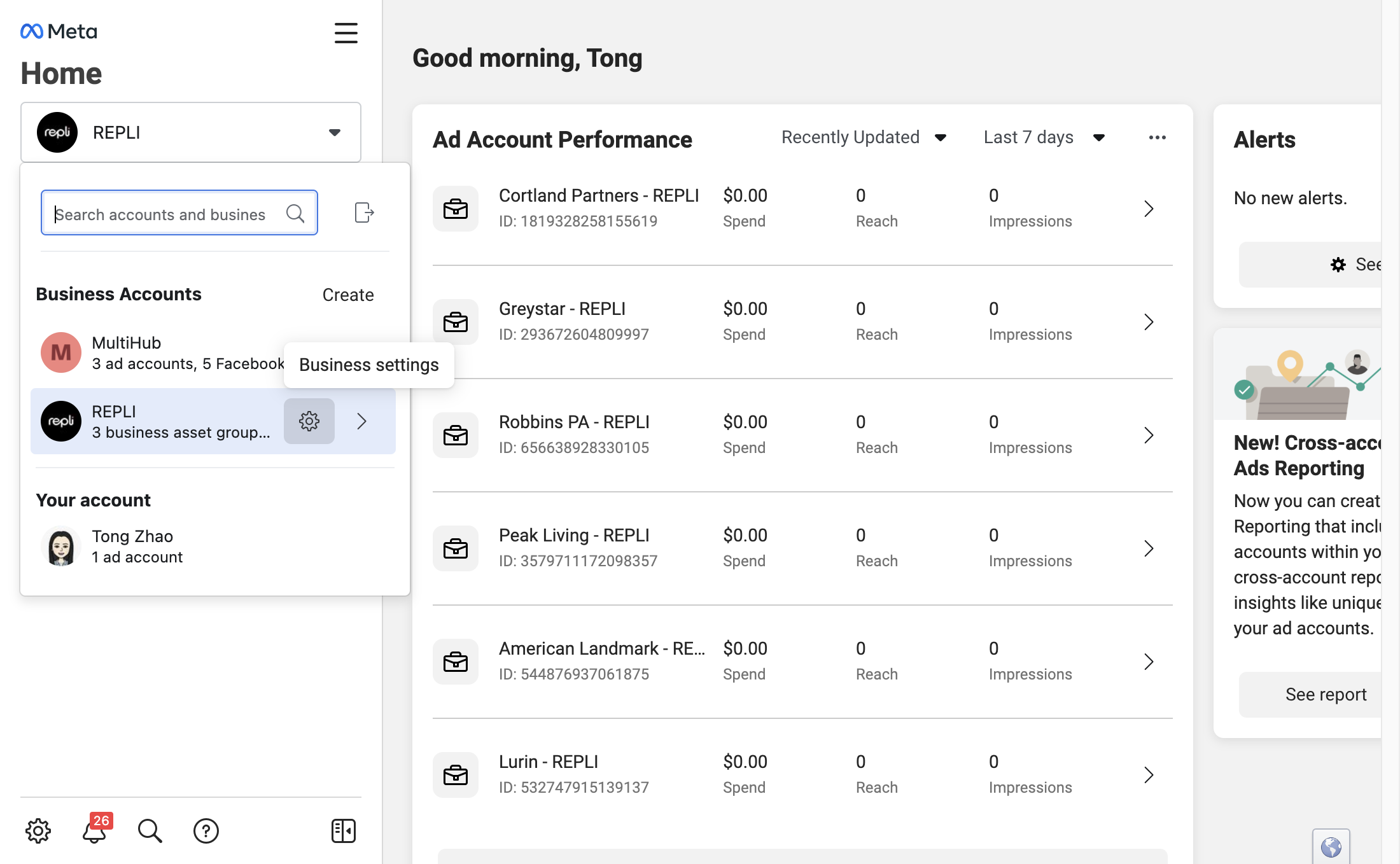Expand the REPLI business account dropdown
The image size is (1400, 864).
pyautogui.click(x=191, y=132)
